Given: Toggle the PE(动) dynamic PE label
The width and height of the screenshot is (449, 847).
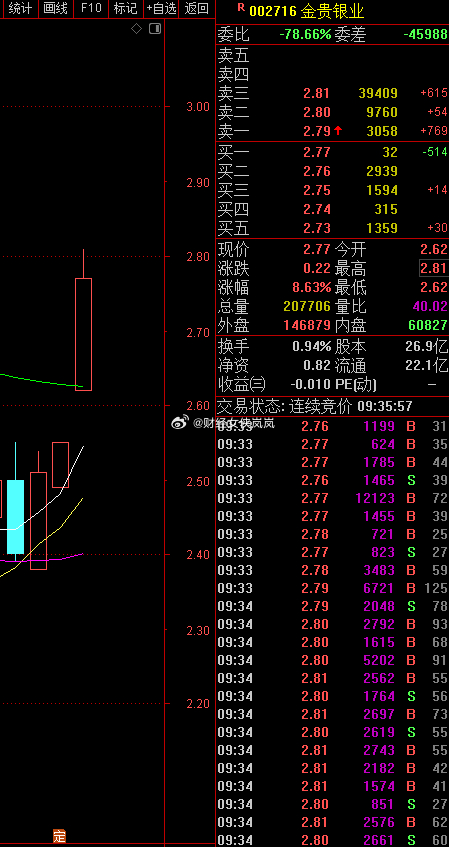Looking at the screenshot, I should click(355, 385).
